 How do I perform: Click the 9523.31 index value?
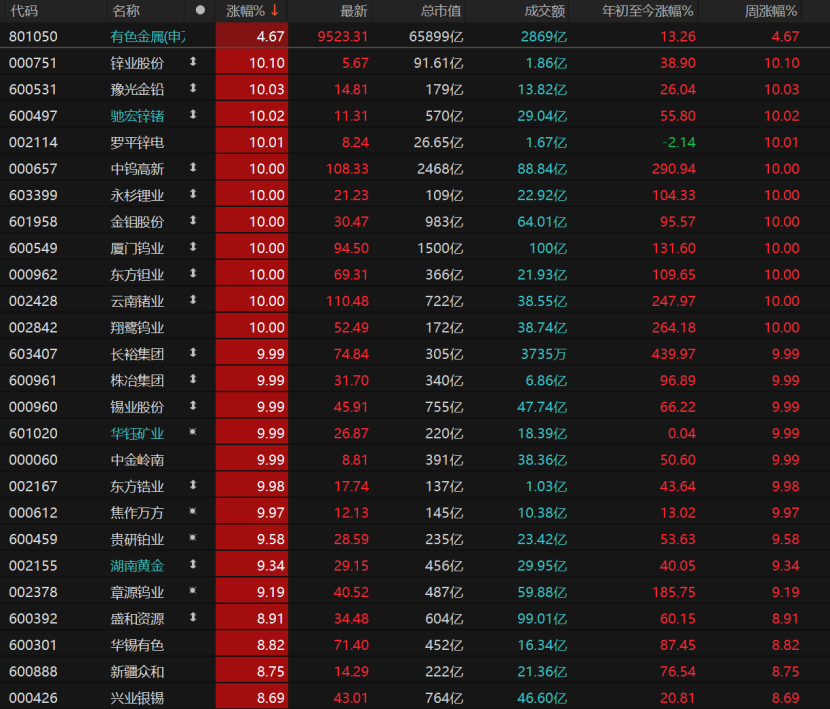click(x=342, y=37)
